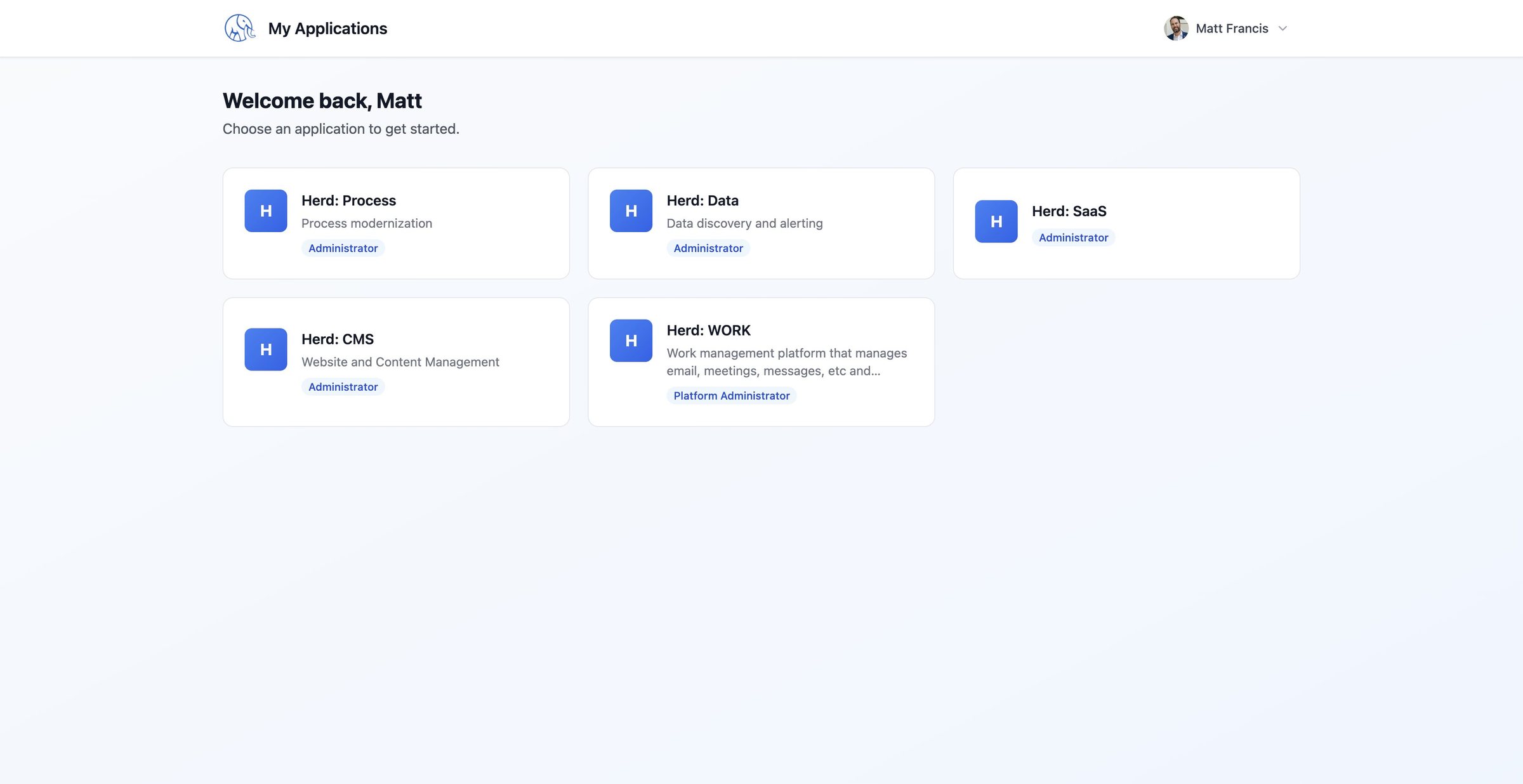
Task: Click the Herd: Process H icon
Action: [x=266, y=211]
